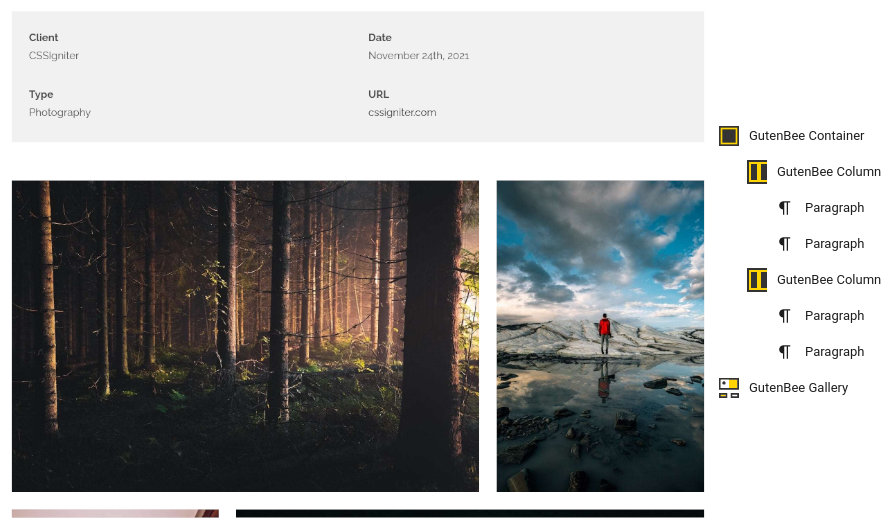The height and width of the screenshot is (520, 890).
Task: Click the GutenBee Gallery block icon
Action: (x=729, y=388)
